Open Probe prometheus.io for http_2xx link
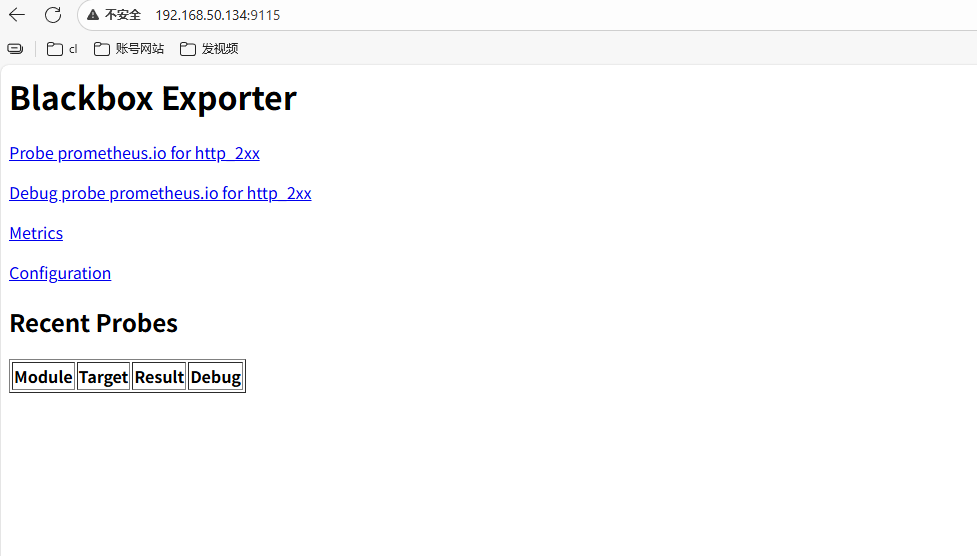This screenshot has height=556, width=977. [x=135, y=153]
